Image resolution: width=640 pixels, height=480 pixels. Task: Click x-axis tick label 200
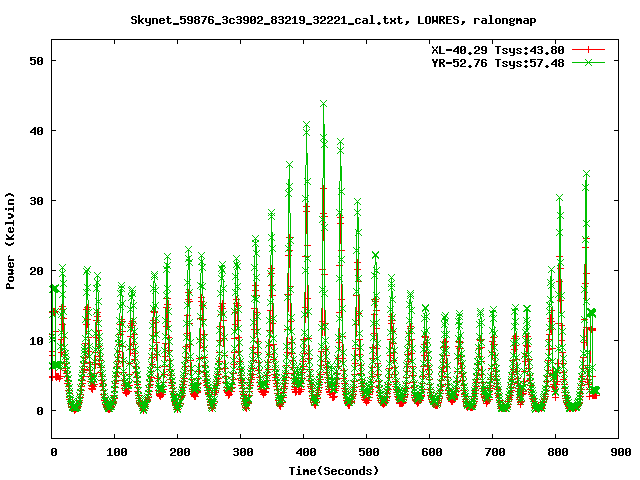(x=180, y=452)
